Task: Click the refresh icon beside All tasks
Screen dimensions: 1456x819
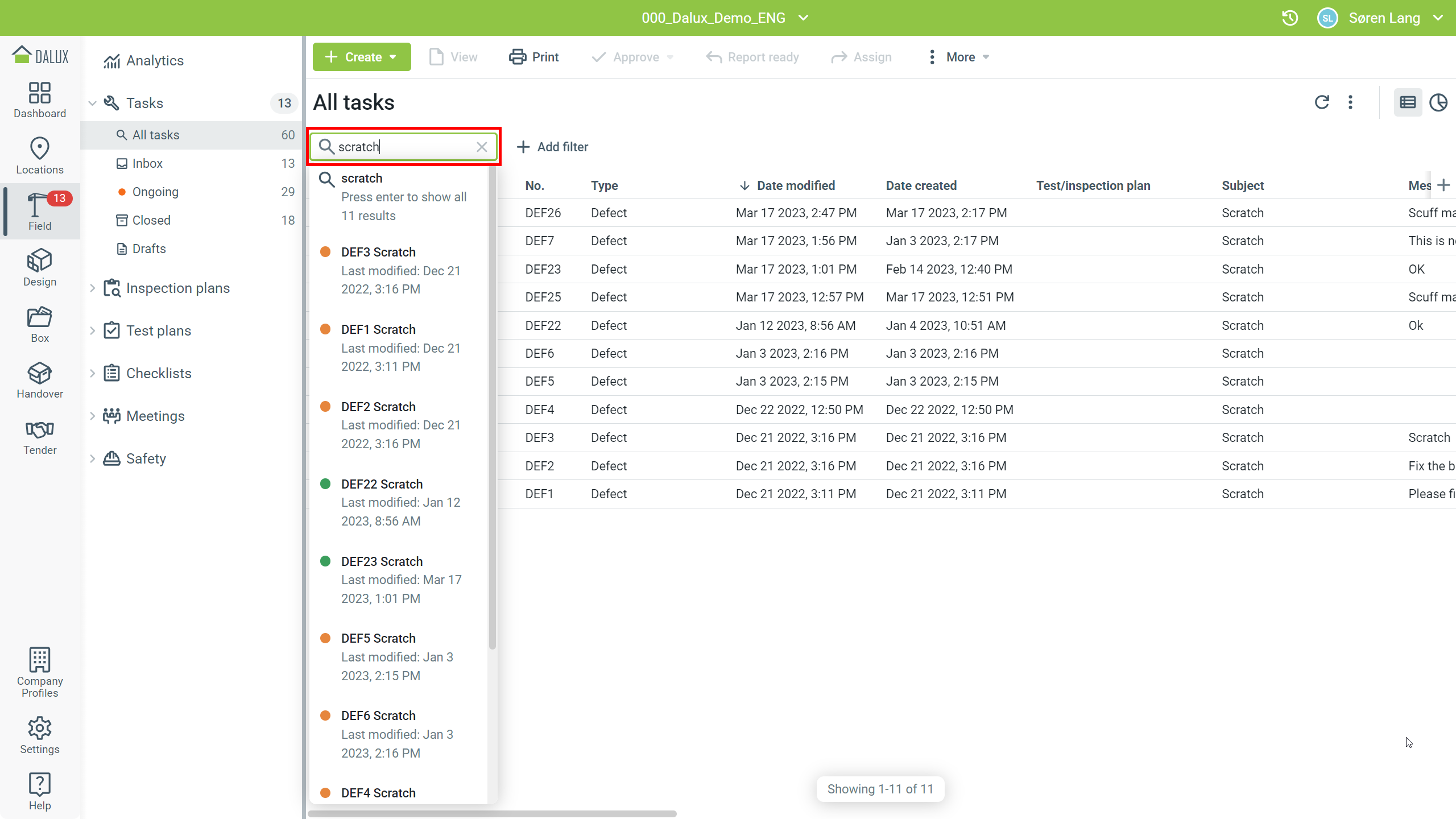Action: click(1322, 102)
